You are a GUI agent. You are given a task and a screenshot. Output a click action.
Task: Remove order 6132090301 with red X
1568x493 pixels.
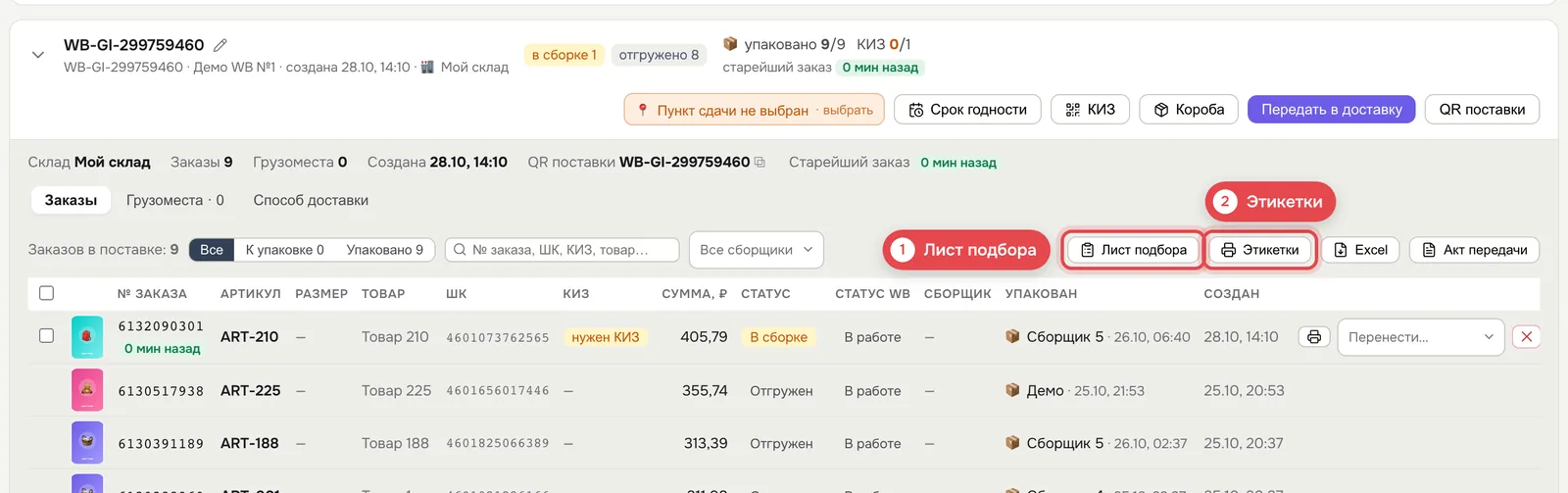[x=1526, y=337]
